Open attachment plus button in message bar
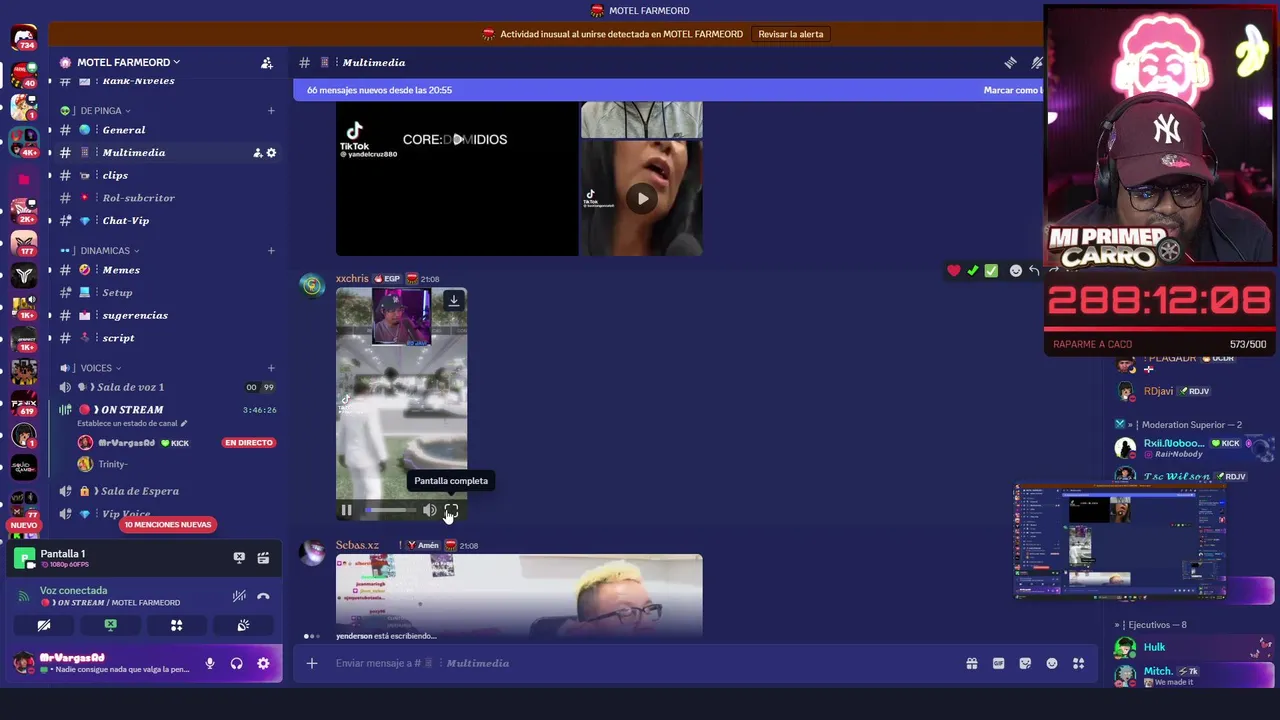Image resolution: width=1280 pixels, height=720 pixels. pos(312,663)
